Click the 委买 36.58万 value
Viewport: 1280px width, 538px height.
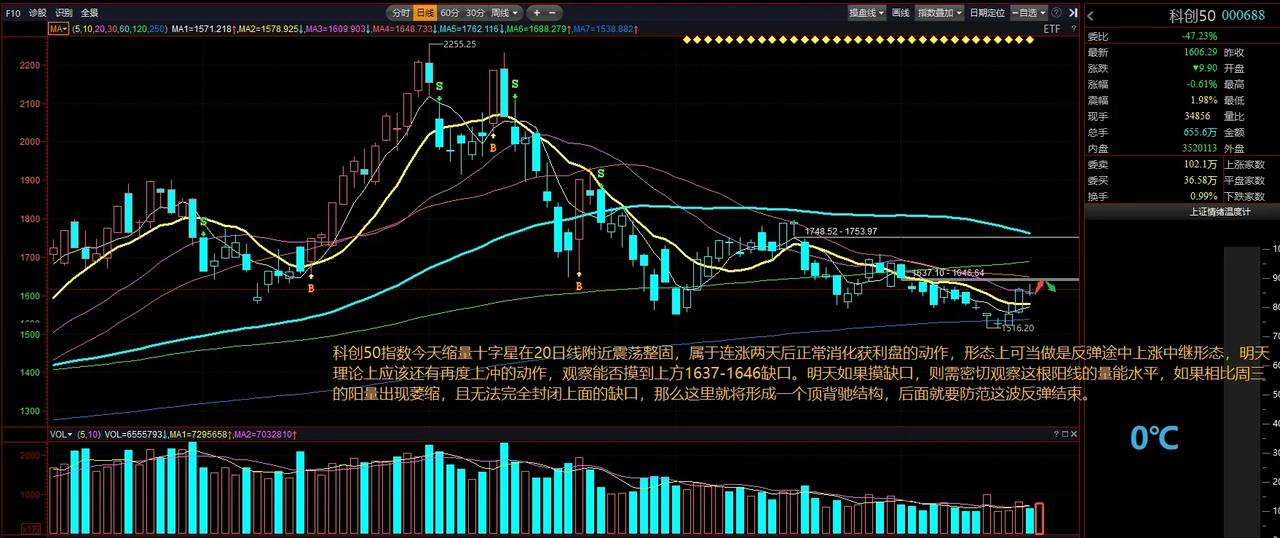(x=1199, y=180)
